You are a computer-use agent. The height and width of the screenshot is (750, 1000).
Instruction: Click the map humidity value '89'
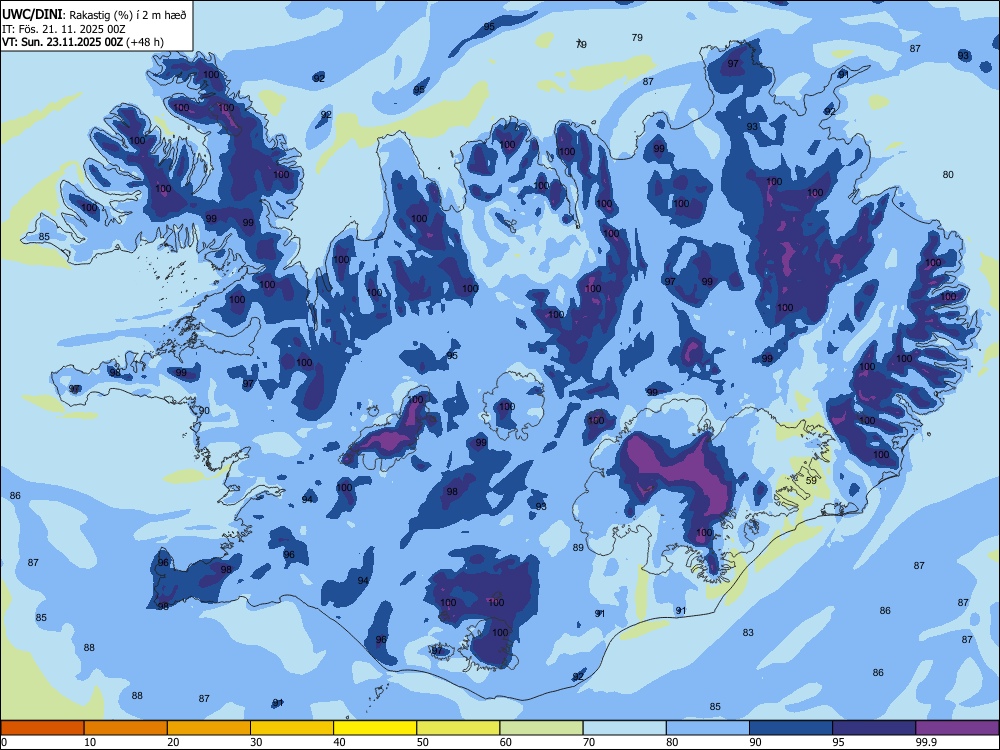tap(578, 548)
